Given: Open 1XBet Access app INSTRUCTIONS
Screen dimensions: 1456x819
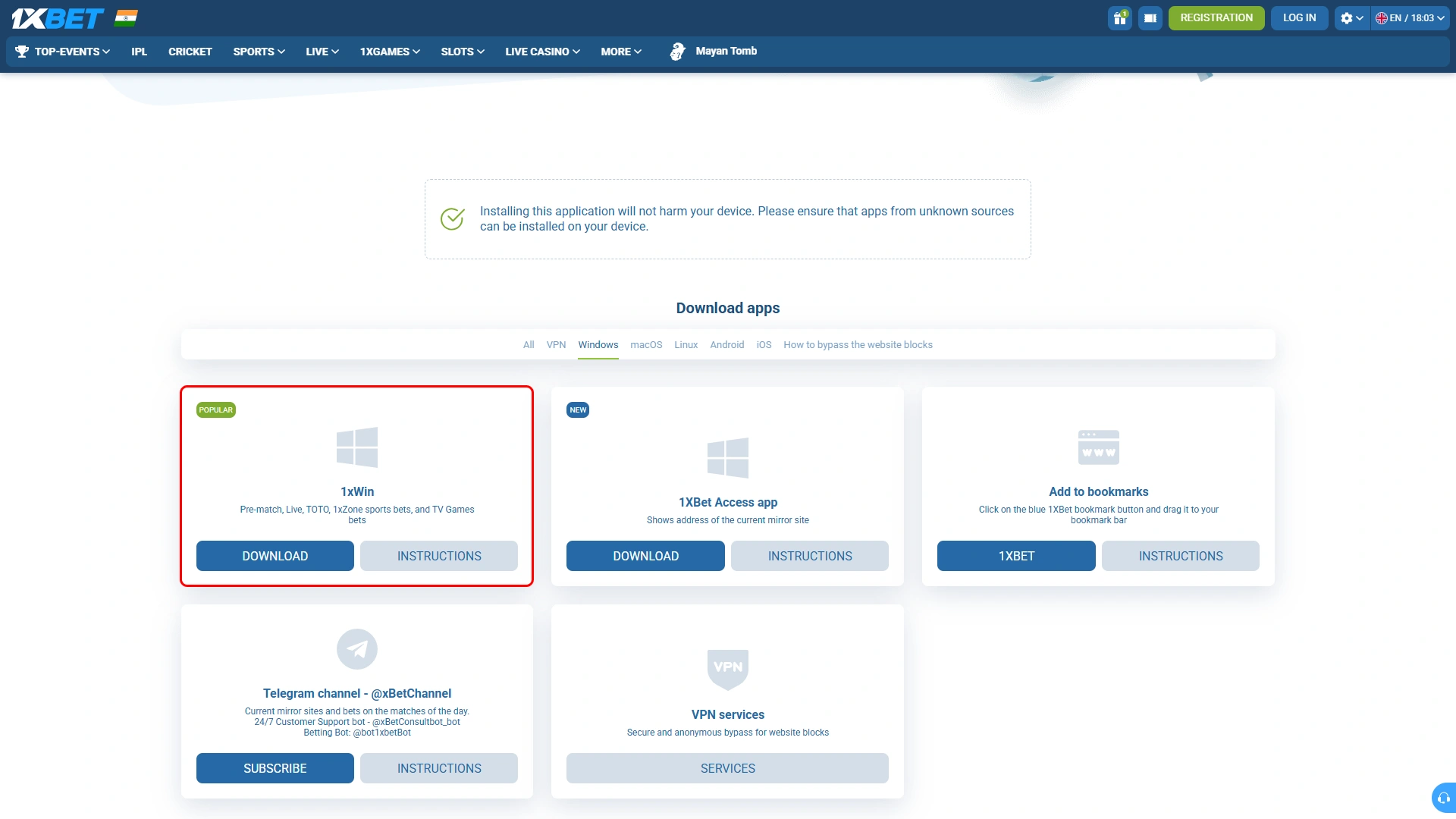Looking at the screenshot, I should point(810,556).
